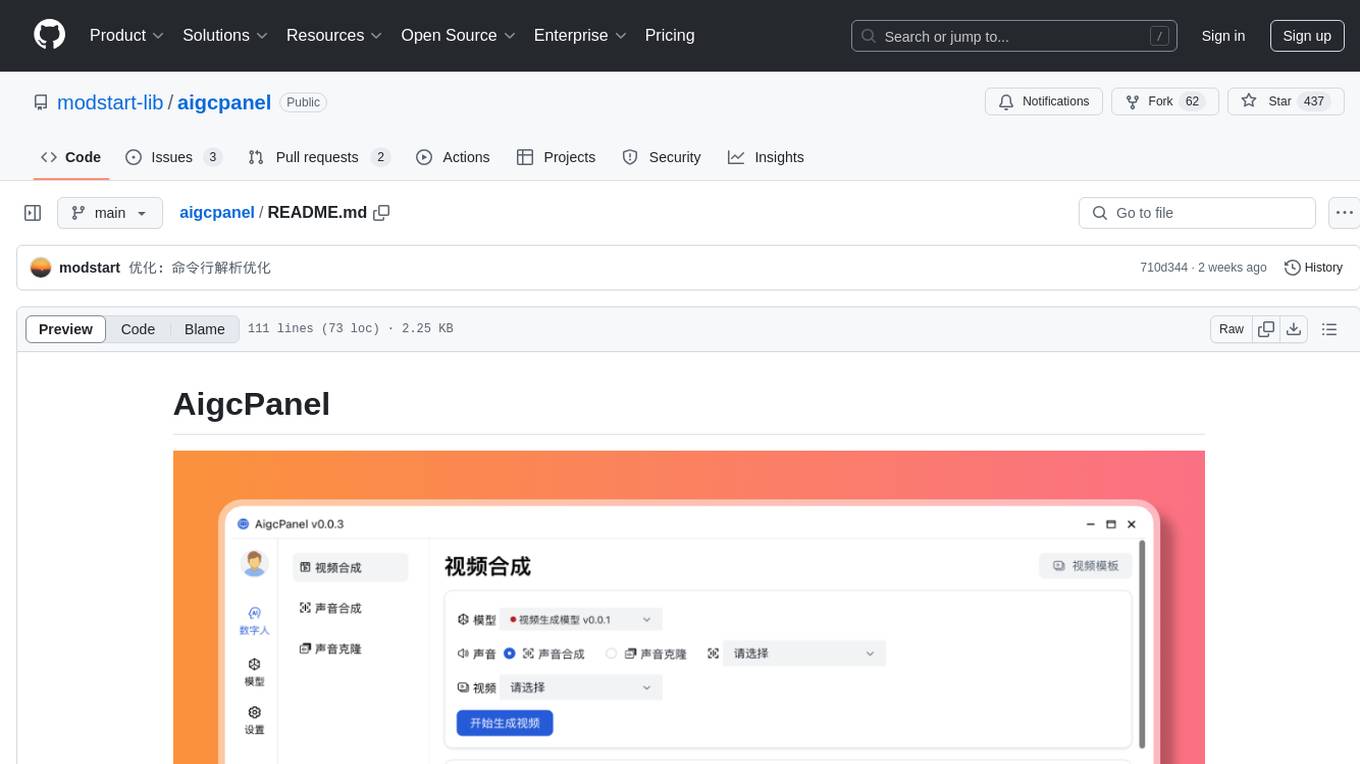The image size is (1360, 764).
Task: Open the 请选择 voice dropdown
Action: point(804,654)
